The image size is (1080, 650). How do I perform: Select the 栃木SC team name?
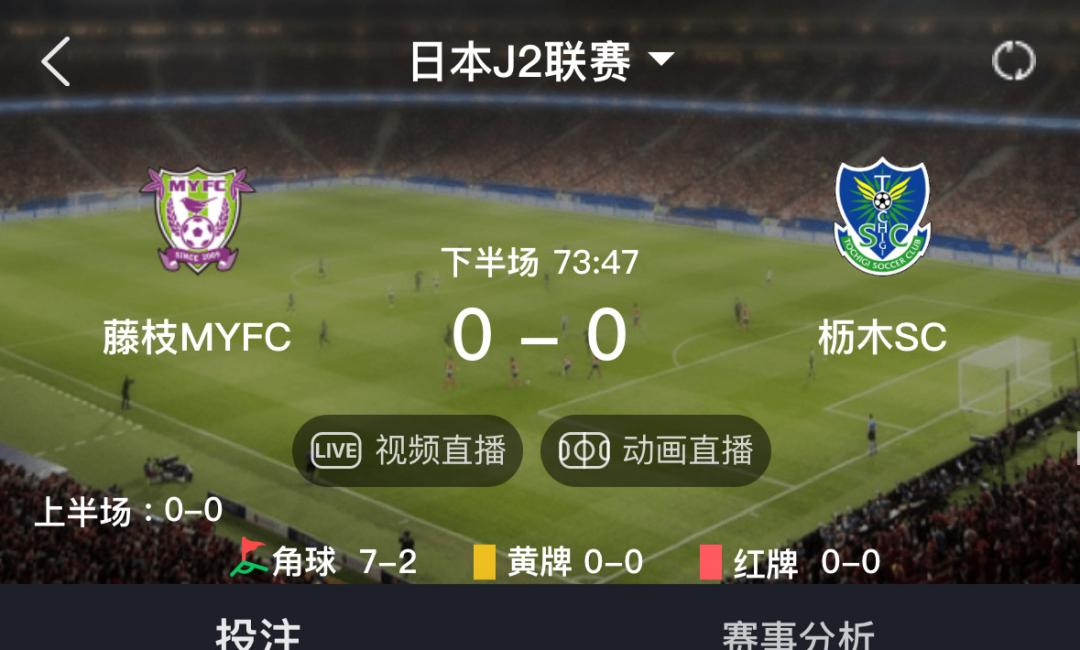(x=882, y=337)
